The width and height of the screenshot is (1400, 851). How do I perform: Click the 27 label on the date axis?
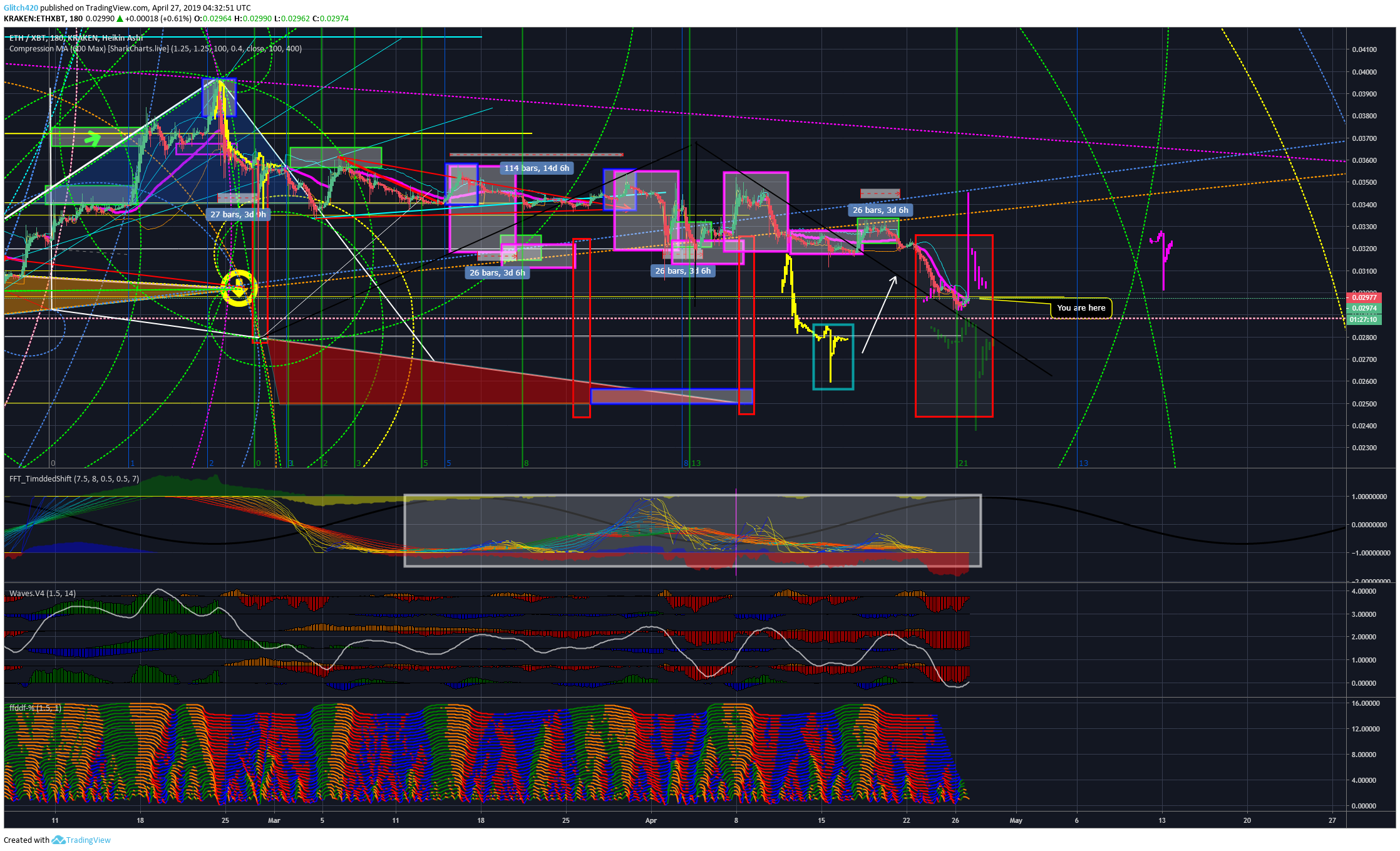tap(1332, 820)
